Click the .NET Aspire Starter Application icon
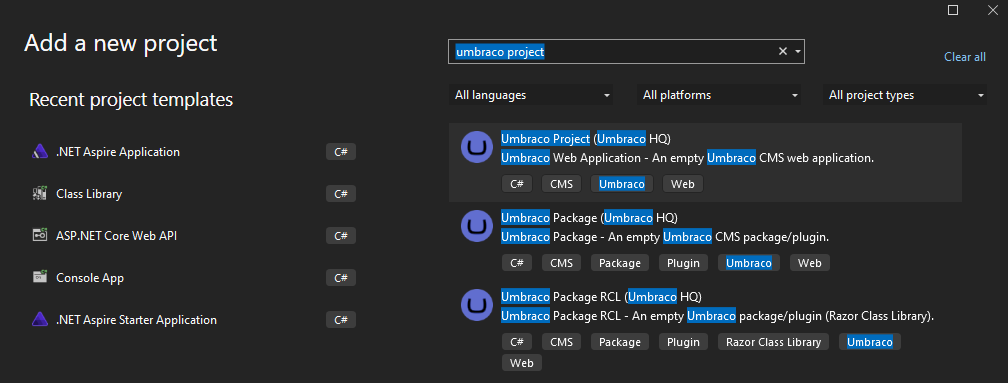Screen dimensions: 1008x383 point(40,319)
